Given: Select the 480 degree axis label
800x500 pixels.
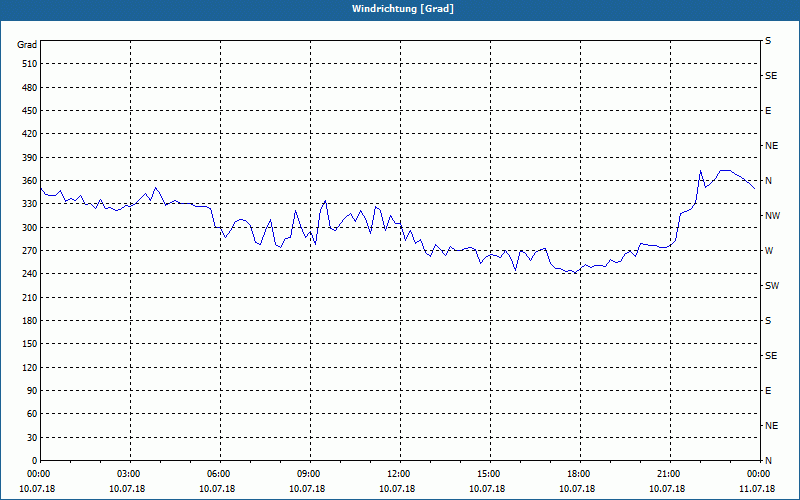Looking at the screenshot, I should tap(30, 88).
